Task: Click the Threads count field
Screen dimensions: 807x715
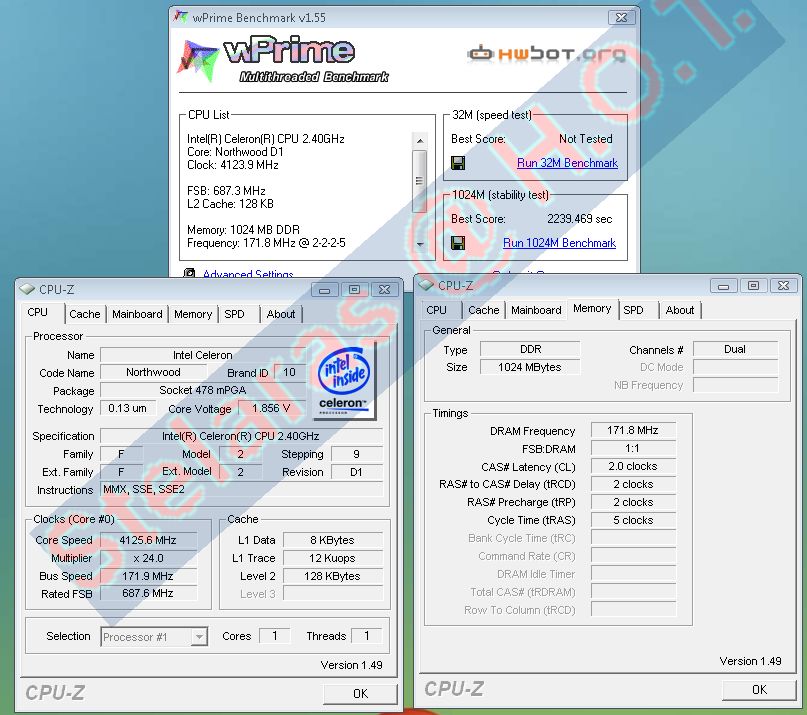Action: (x=366, y=636)
